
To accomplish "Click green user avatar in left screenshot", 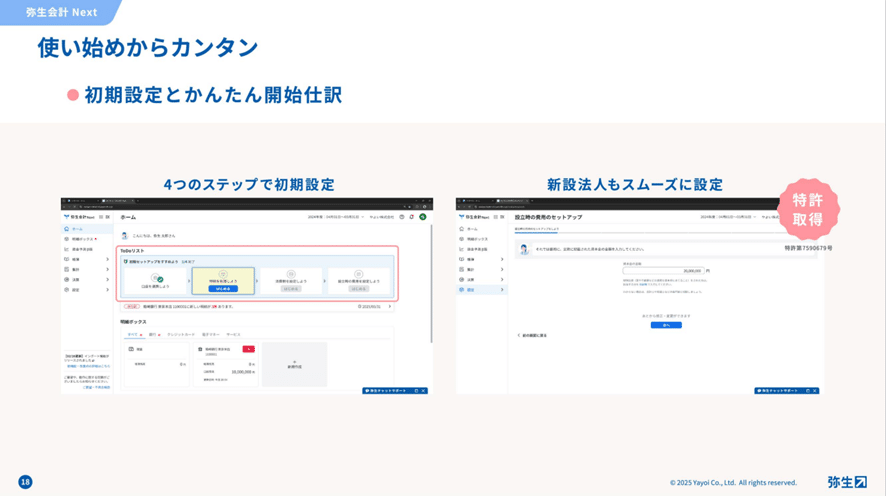I will pyautogui.click(x=423, y=217).
